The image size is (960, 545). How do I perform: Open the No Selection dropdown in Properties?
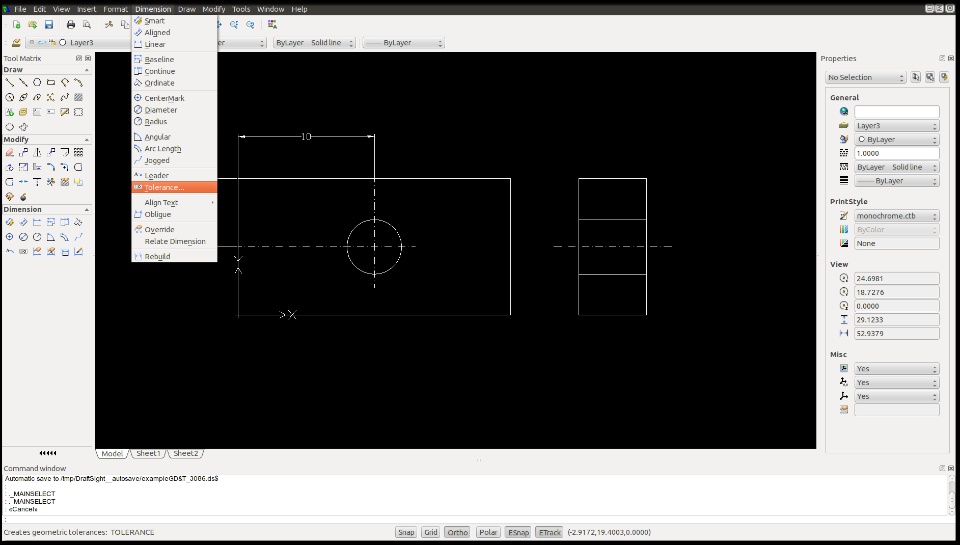tap(866, 77)
